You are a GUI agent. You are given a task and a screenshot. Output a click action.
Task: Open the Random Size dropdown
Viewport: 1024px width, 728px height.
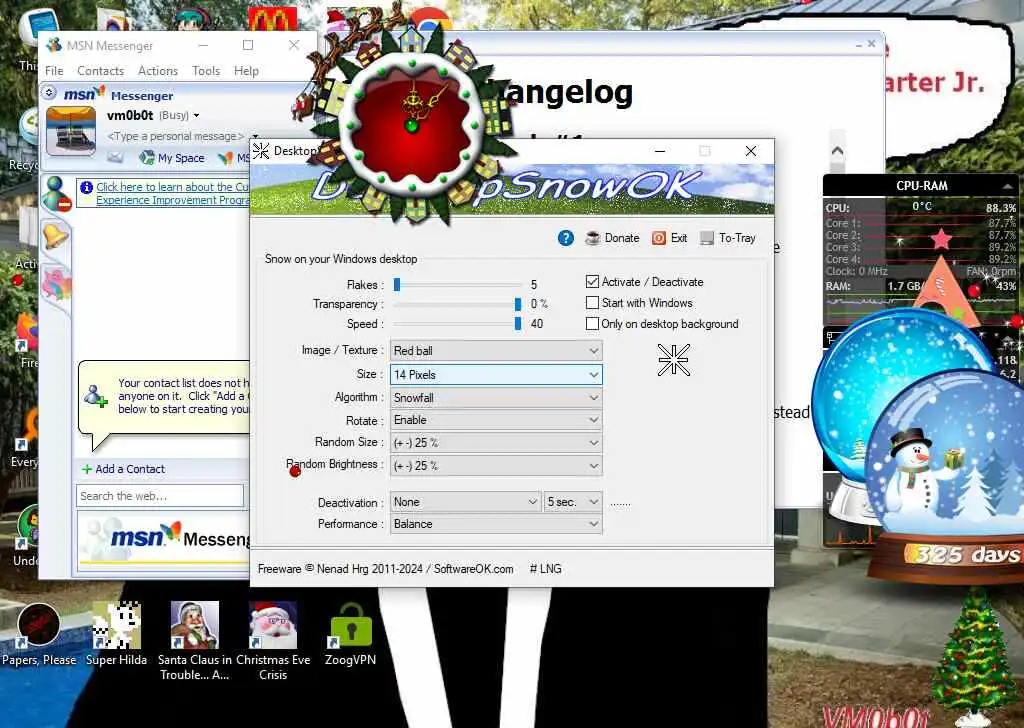pyautogui.click(x=496, y=443)
